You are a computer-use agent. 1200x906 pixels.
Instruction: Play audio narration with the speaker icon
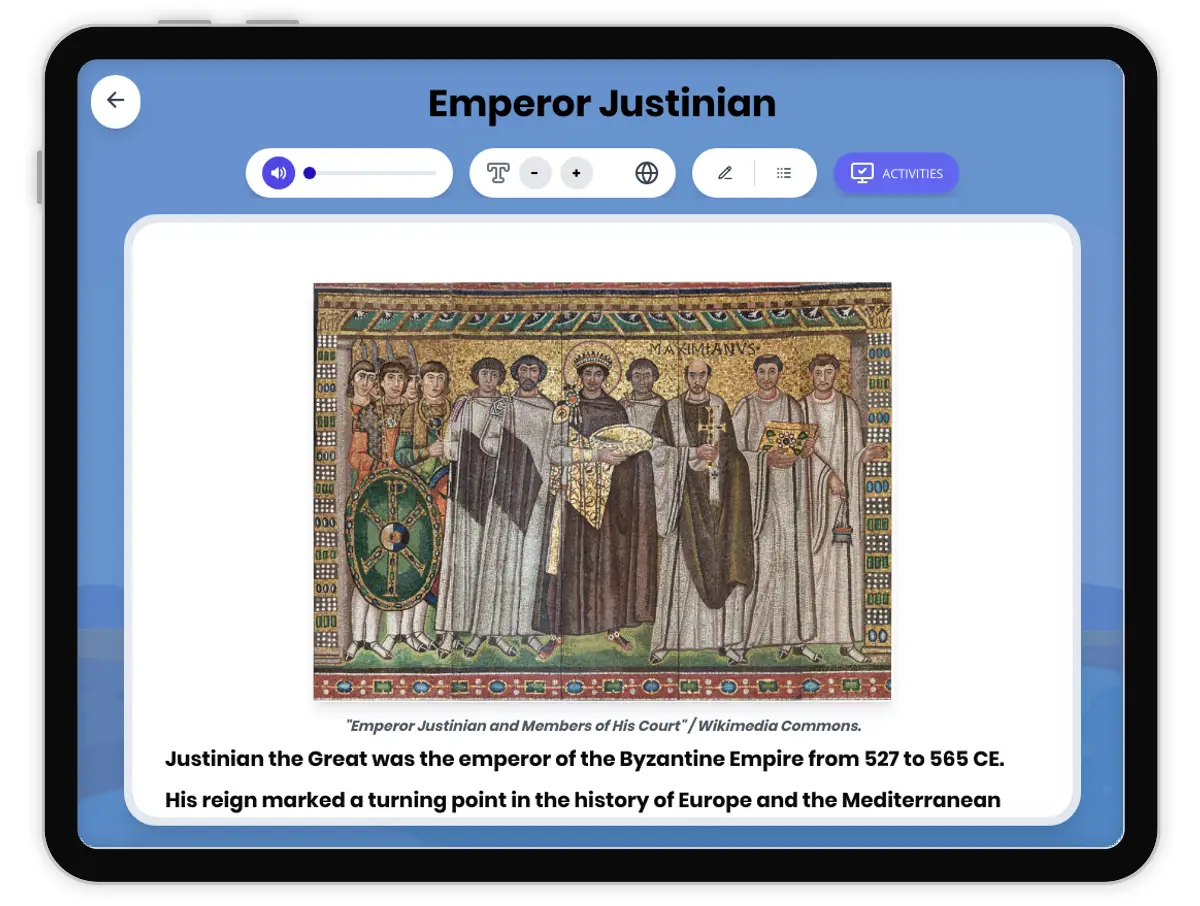coord(279,173)
